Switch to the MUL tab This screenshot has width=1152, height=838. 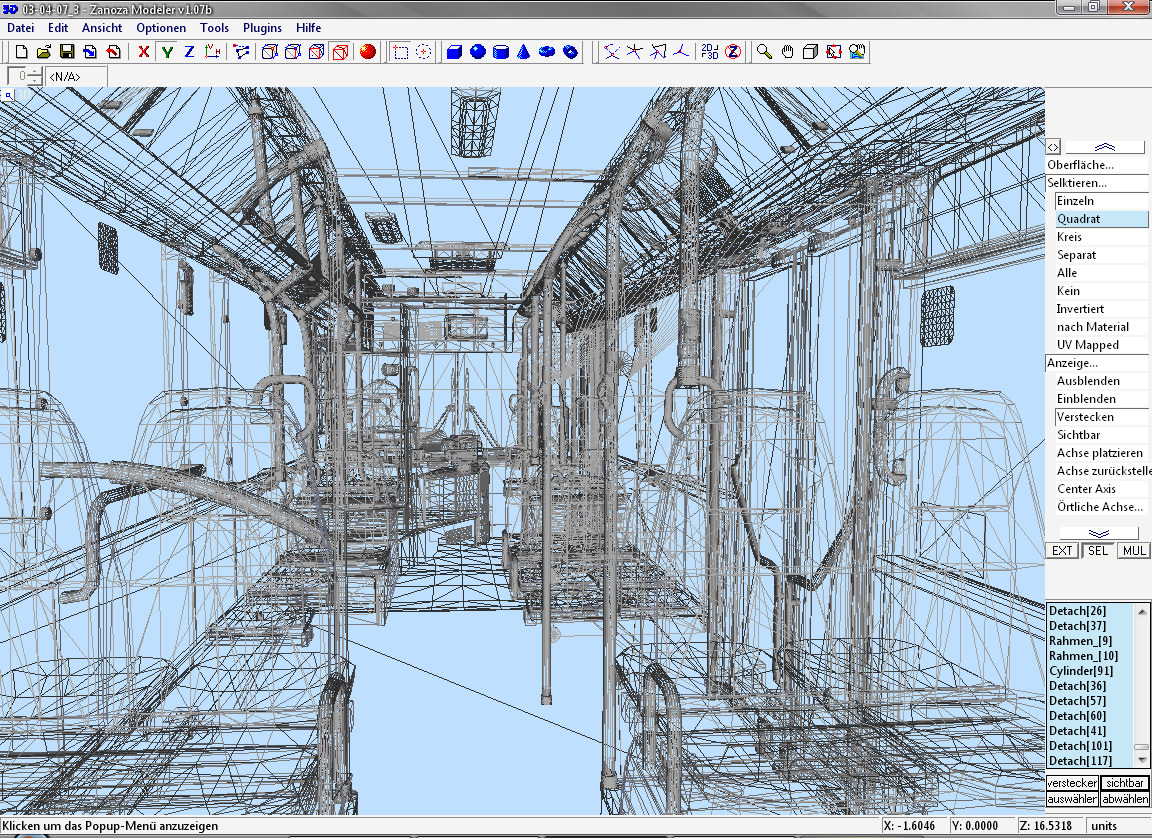click(1134, 551)
